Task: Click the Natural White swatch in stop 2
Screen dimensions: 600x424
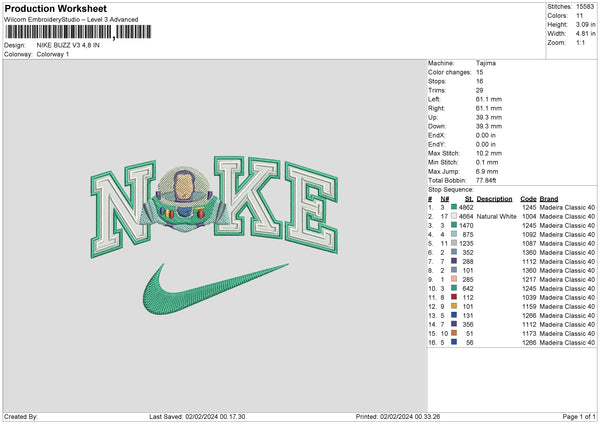Action: (x=454, y=216)
